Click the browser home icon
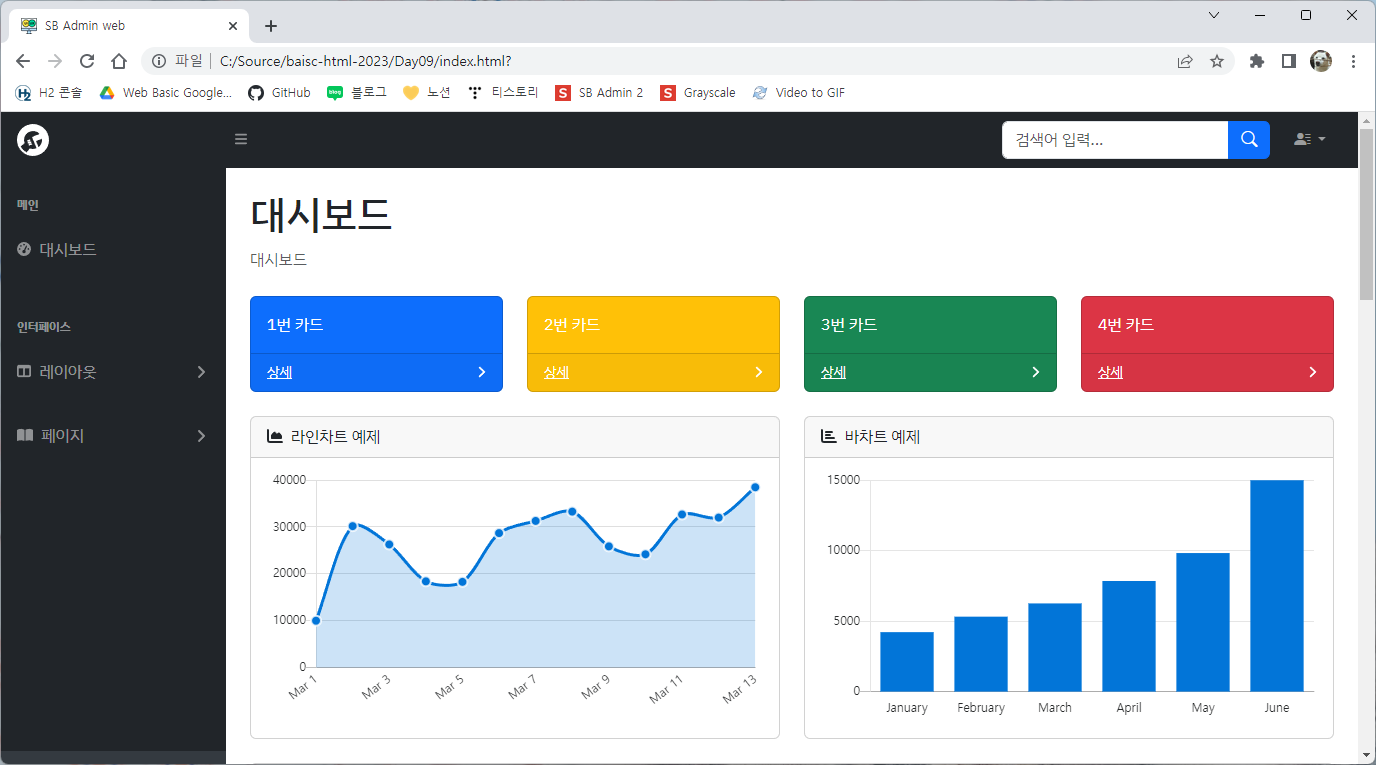Screen dimensions: 1376x765 pyautogui.click(x=119, y=61)
